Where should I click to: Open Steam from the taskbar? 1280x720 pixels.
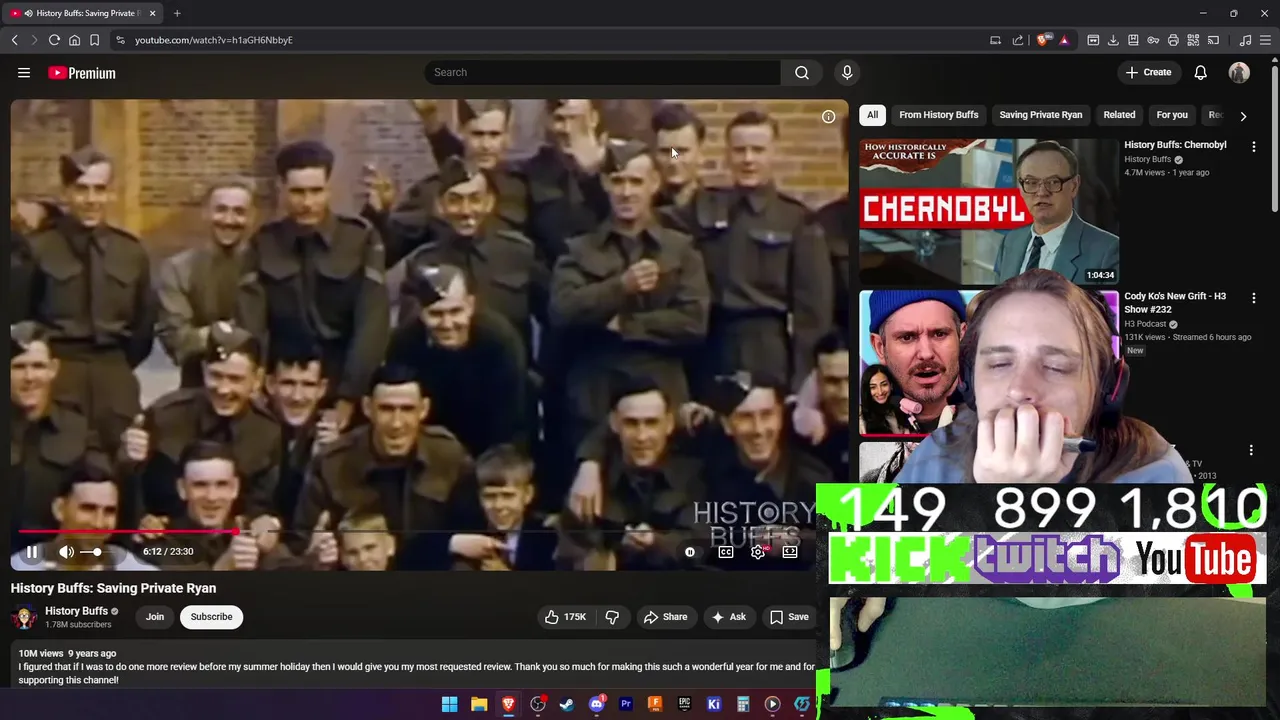(x=567, y=704)
